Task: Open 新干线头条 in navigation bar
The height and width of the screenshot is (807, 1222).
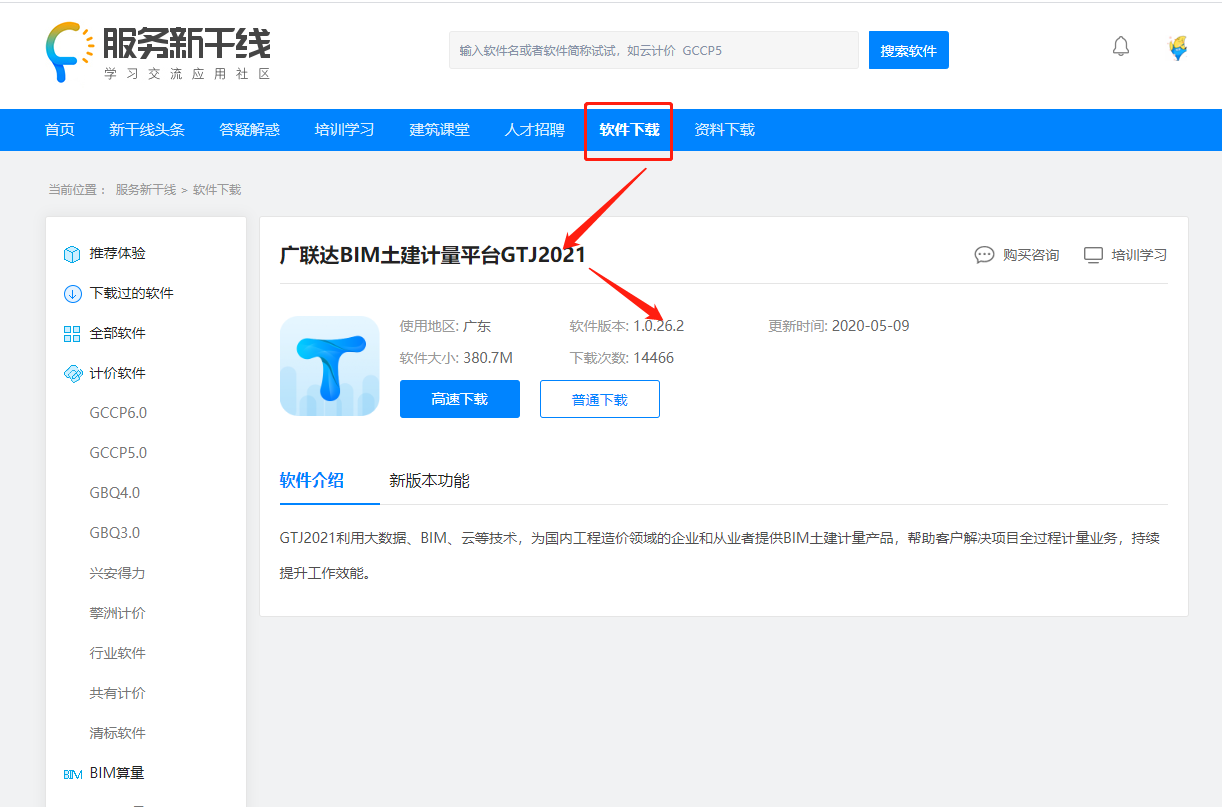Action: tap(147, 130)
